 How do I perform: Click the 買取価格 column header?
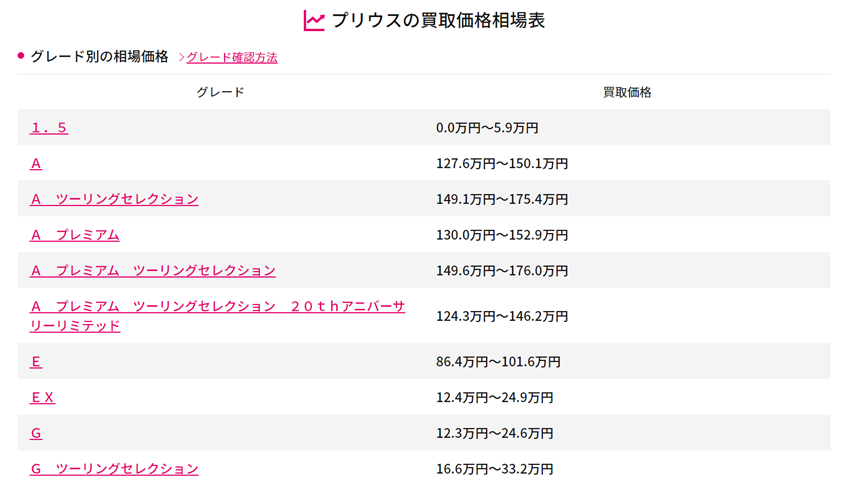627,92
